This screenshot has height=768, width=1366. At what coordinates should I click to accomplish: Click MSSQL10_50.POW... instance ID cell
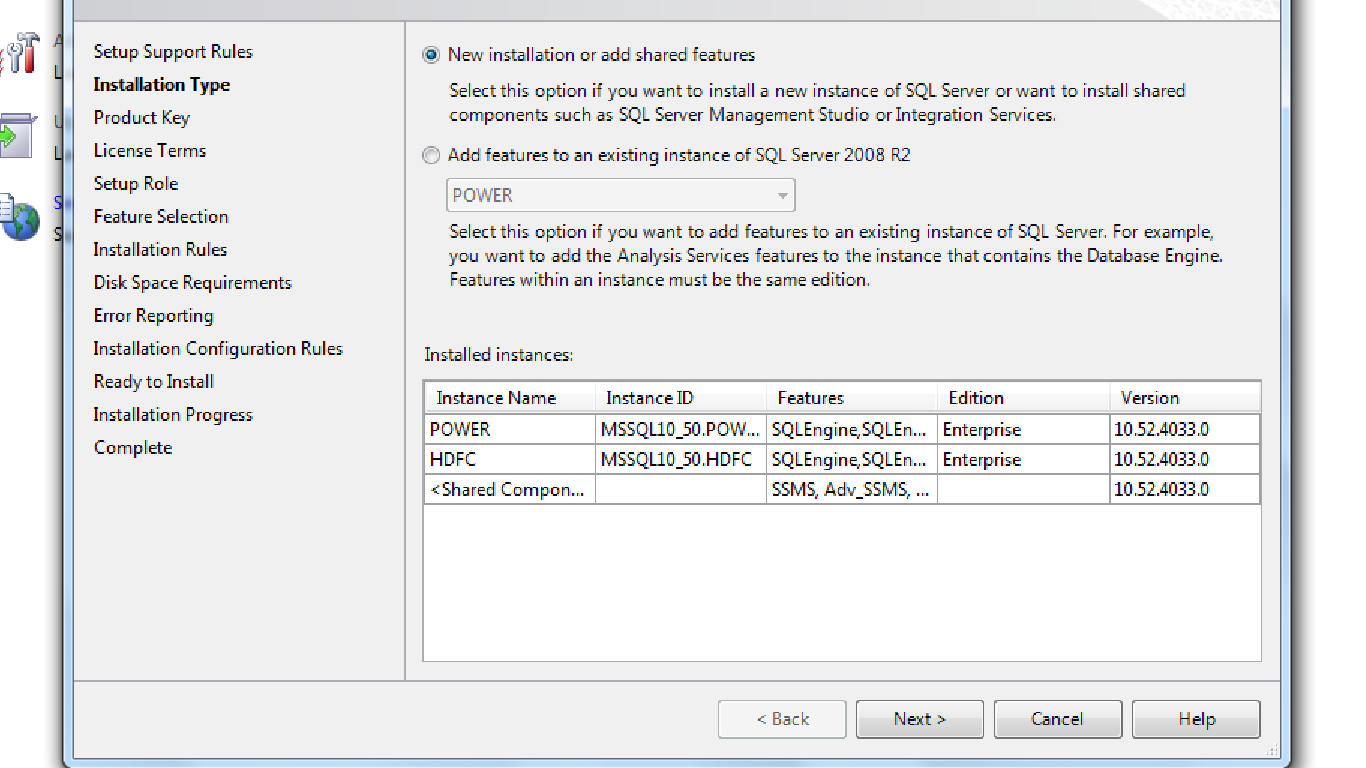681,429
